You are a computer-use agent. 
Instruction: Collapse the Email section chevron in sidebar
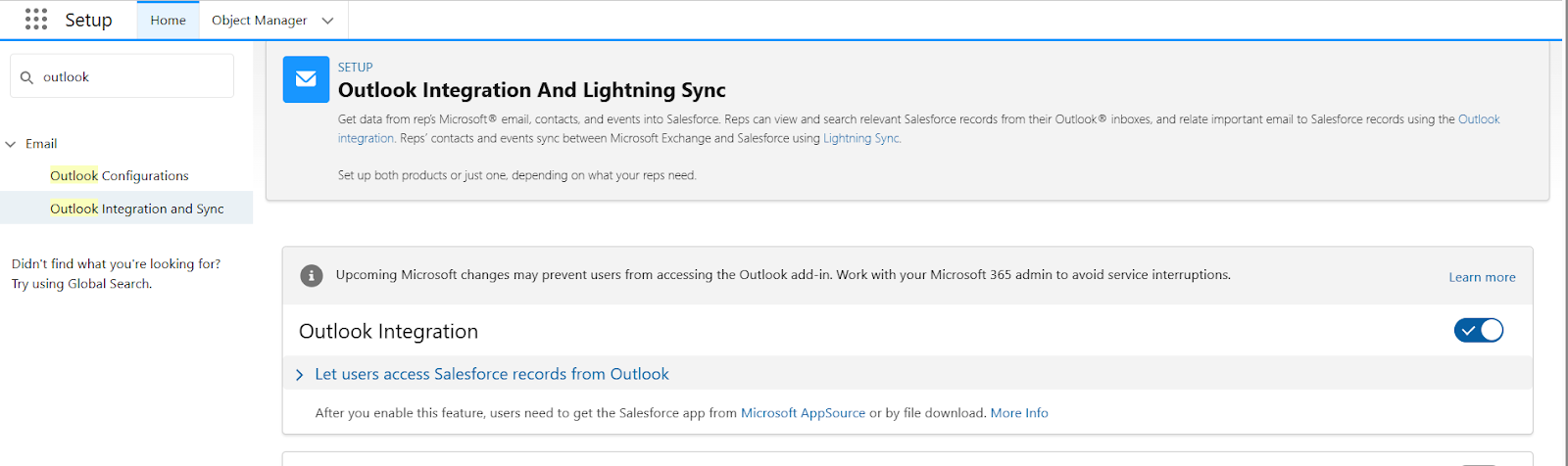tap(11, 144)
